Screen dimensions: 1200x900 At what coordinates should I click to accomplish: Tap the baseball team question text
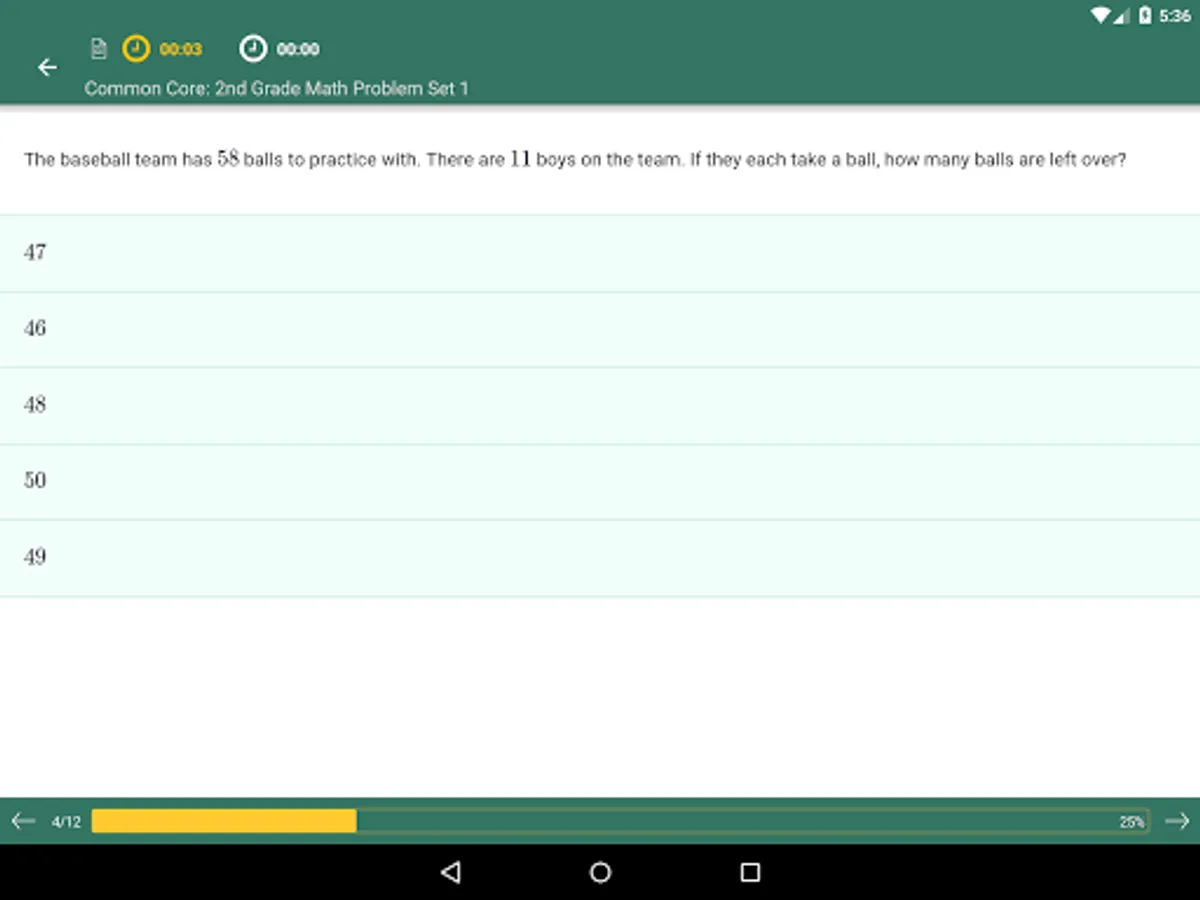click(575, 159)
